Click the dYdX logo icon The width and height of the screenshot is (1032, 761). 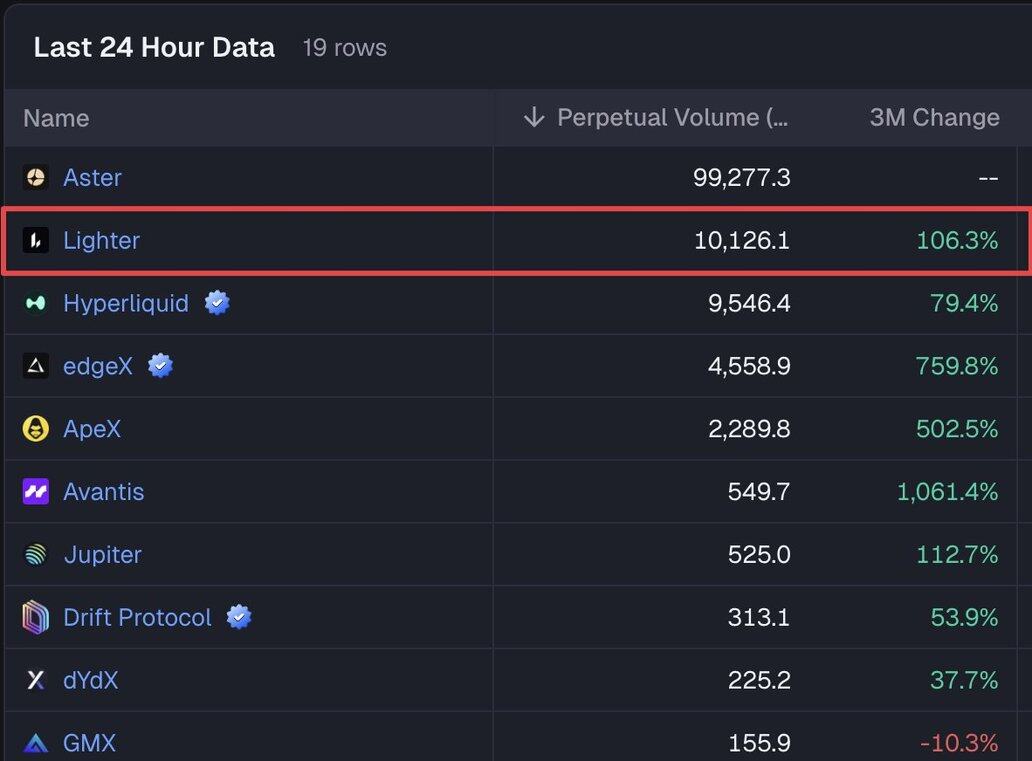click(36, 681)
